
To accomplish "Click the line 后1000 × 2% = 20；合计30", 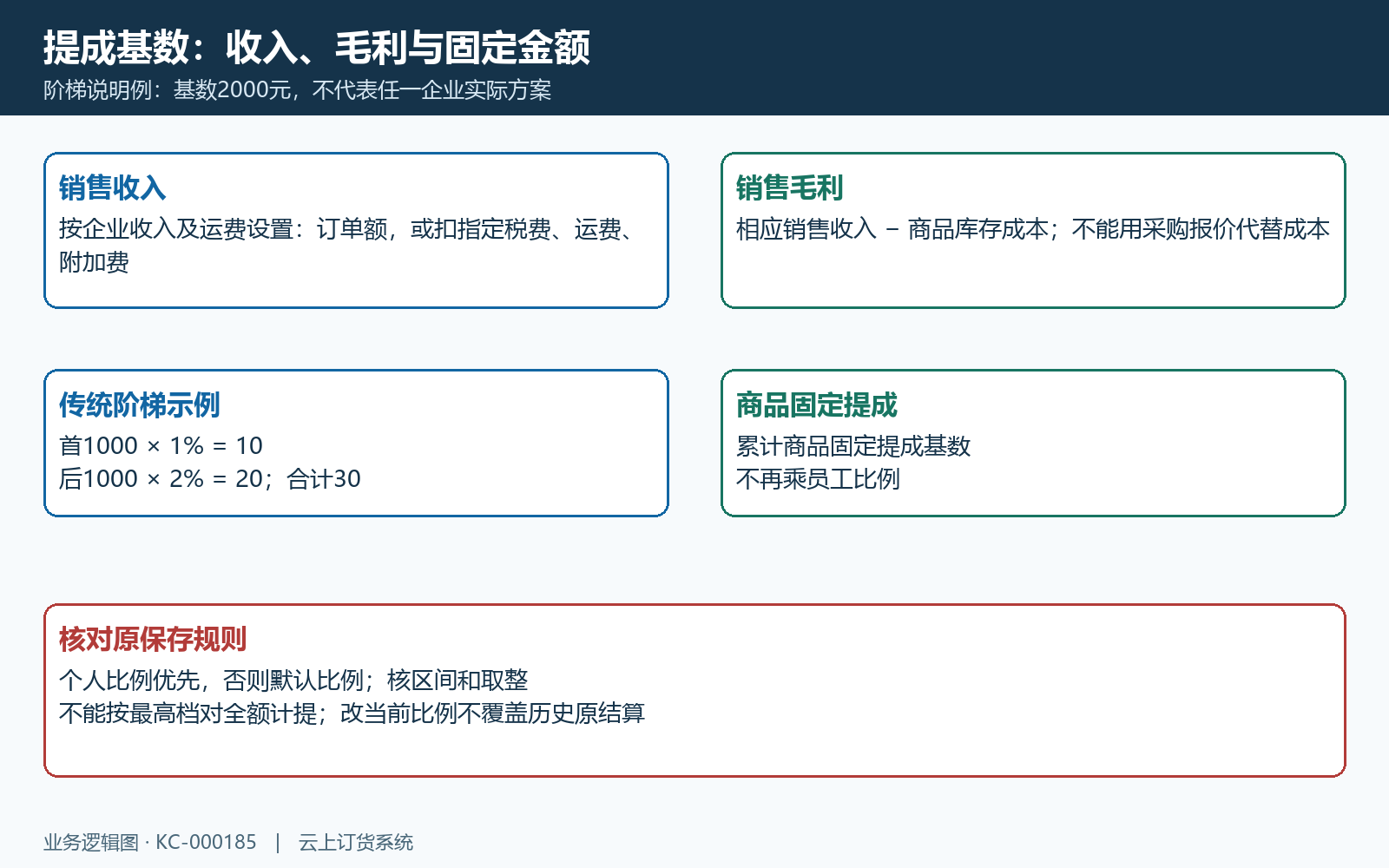I will (x=210, y=479).
